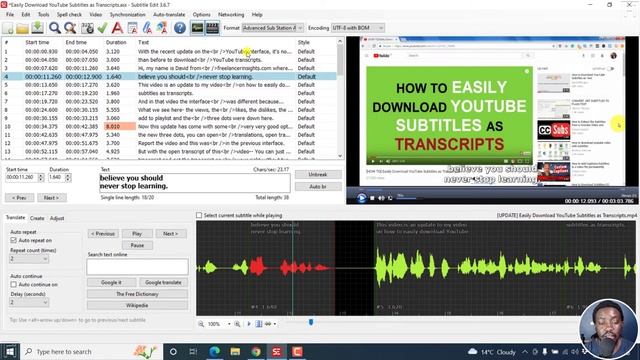Toggle Select current subtitle while playing
Viewport: 640px width, 360px height.
[199, 215]
